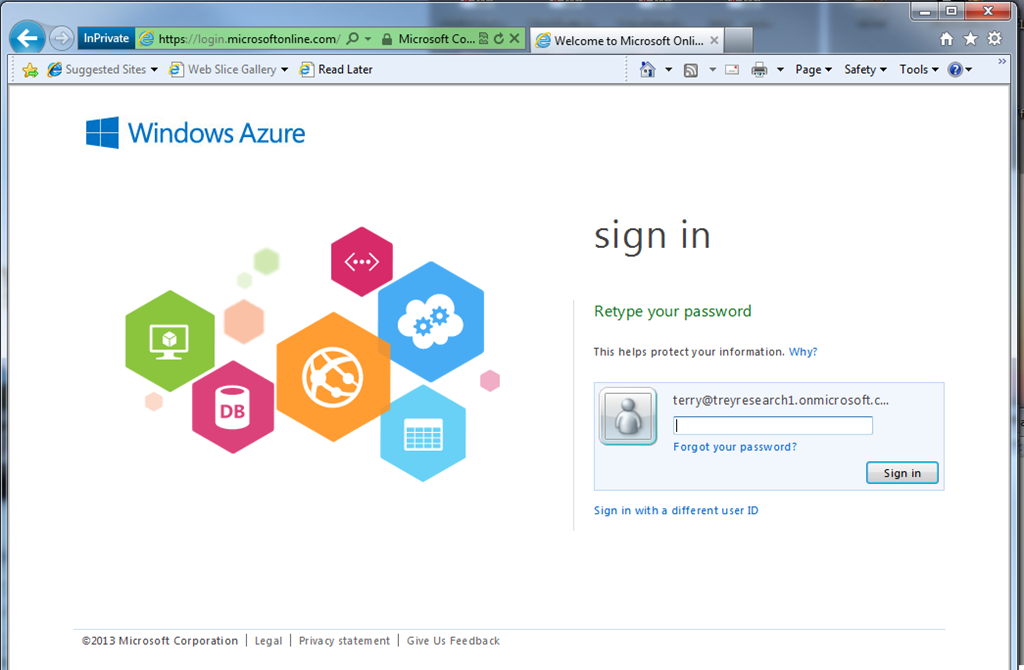This screenshot has height=670, width=1024.
Task: Switch to the Welcome to Microsoft Online tab
Action: pyautogui.click(x=620, y=40)
